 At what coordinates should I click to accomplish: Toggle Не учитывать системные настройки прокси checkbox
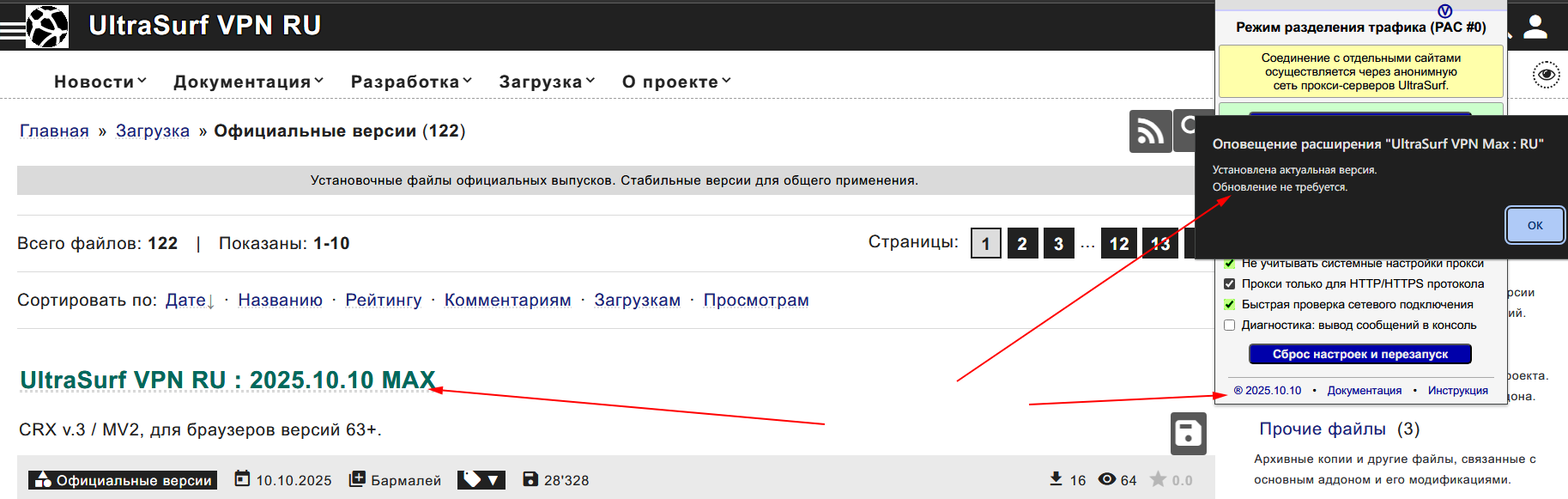click(x=1230, y=263)
